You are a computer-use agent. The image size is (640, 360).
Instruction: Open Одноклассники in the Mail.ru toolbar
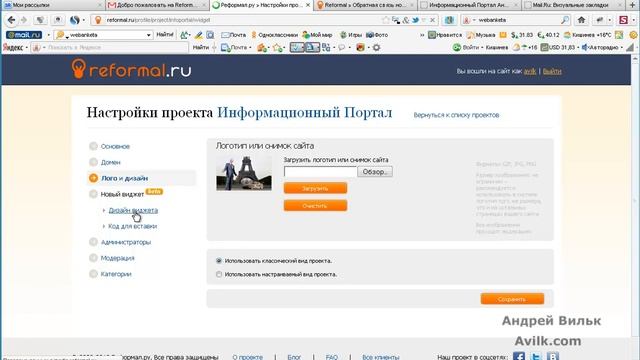click(275, 35)
